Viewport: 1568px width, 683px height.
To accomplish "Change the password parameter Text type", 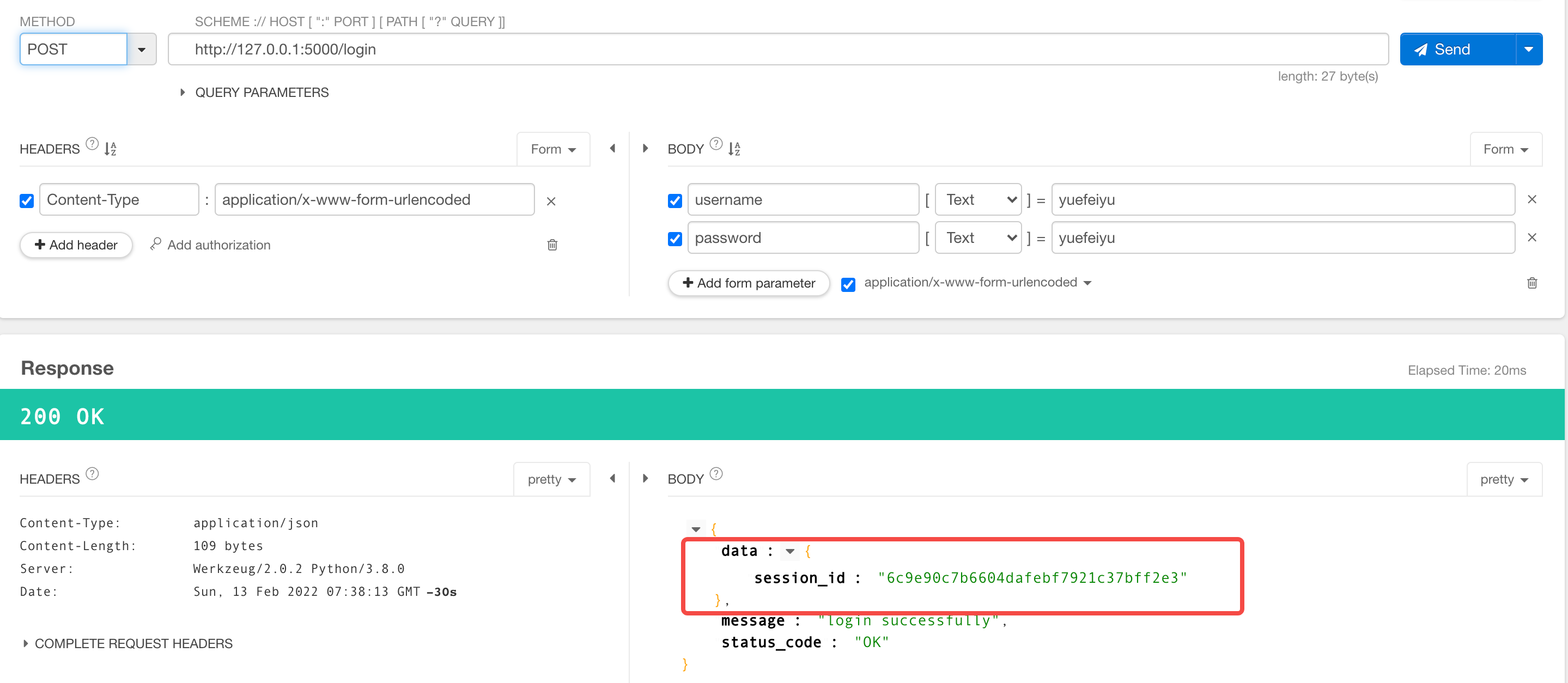I will [x=977, y=238].
